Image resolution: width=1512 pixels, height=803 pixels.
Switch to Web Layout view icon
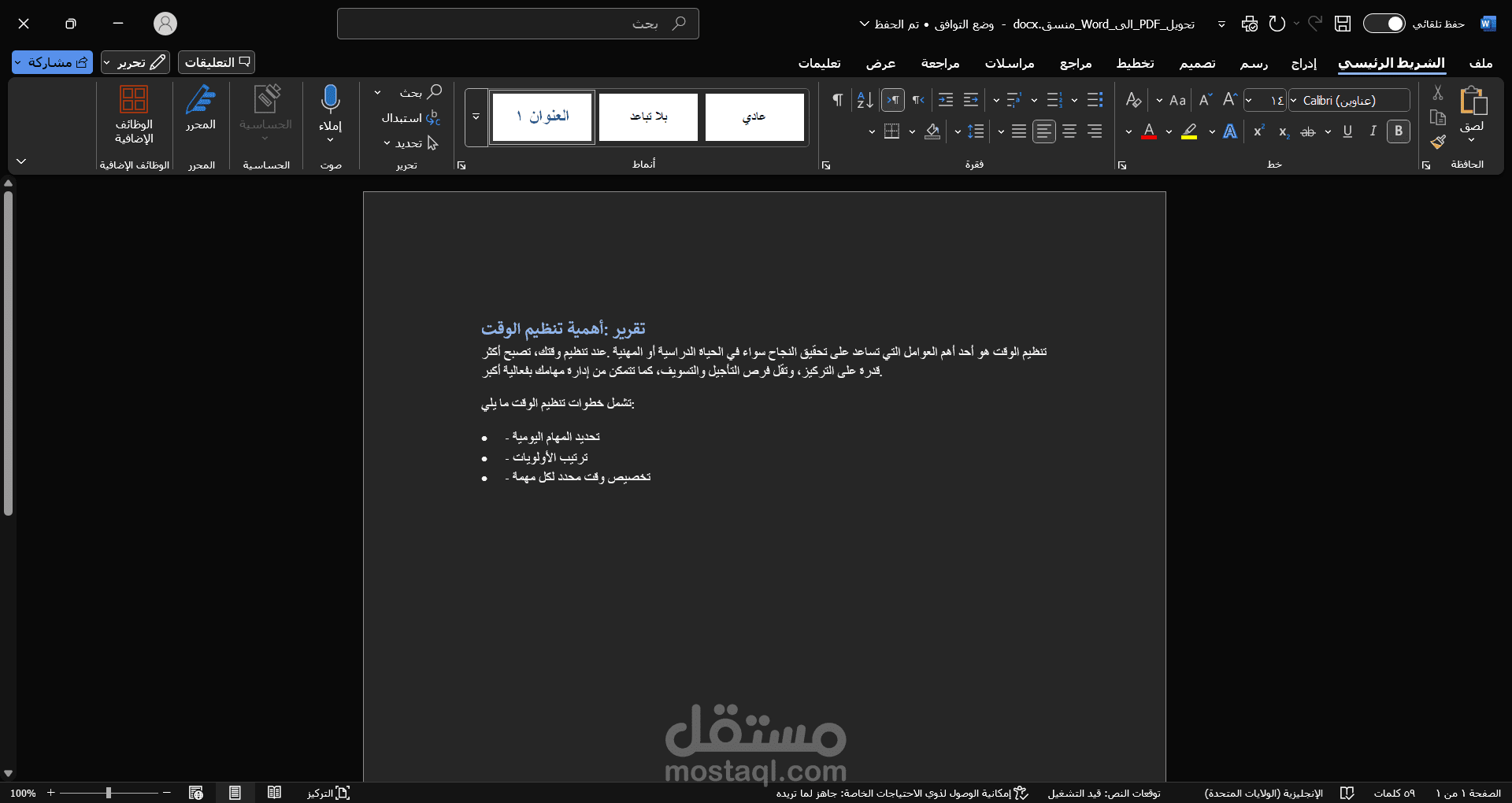tap(196, 793)
